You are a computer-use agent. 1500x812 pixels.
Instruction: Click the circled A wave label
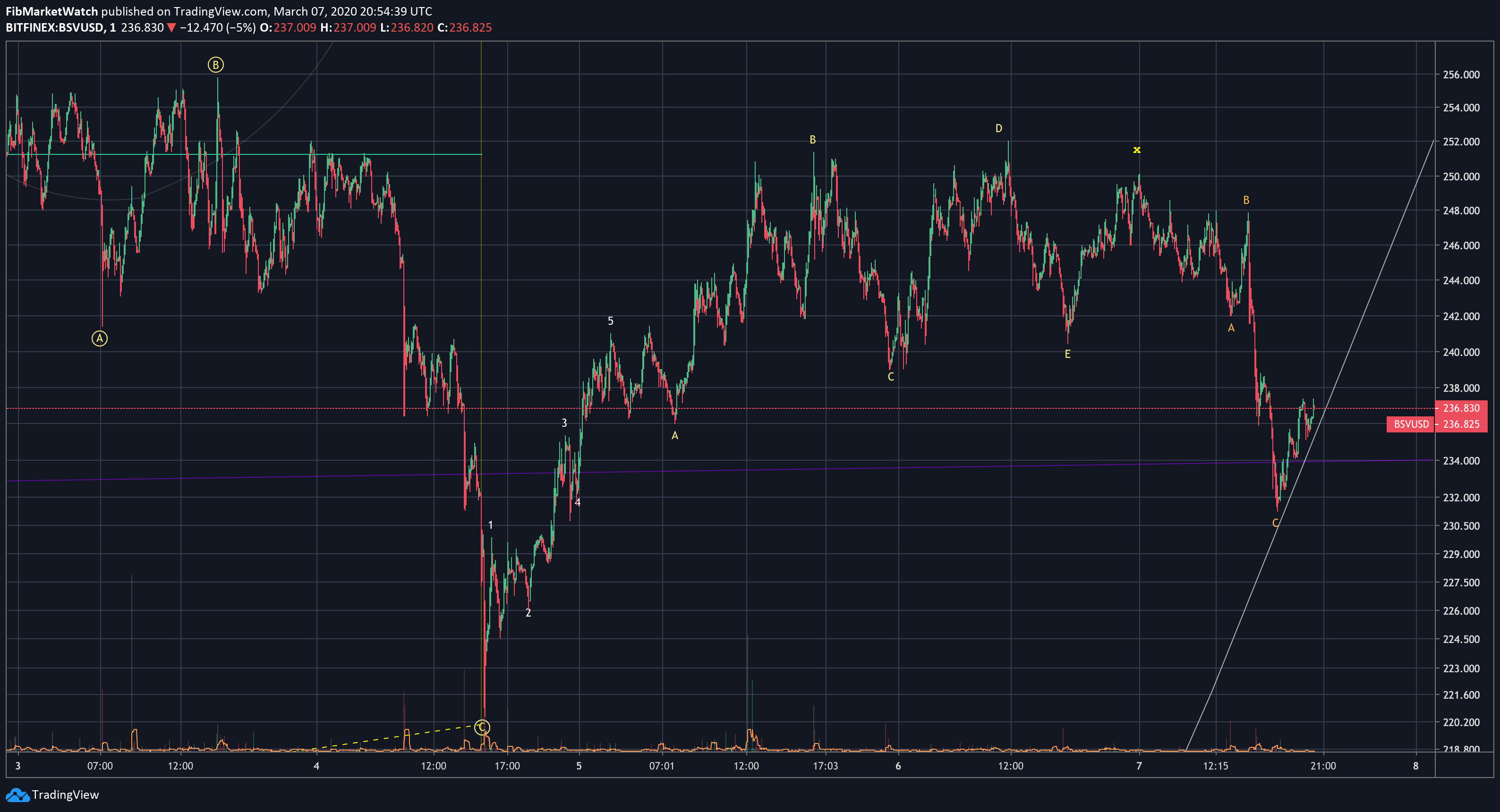[x=100, y=338]
